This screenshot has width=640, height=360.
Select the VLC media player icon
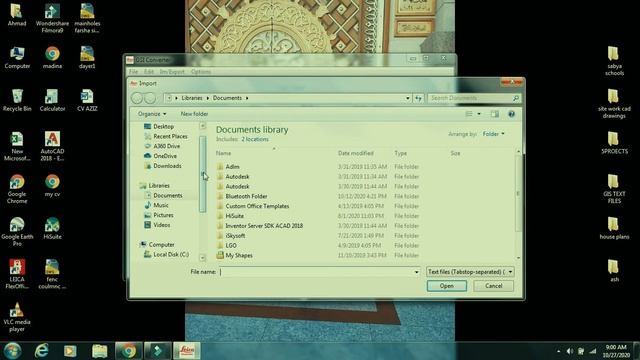coord(17,317)
